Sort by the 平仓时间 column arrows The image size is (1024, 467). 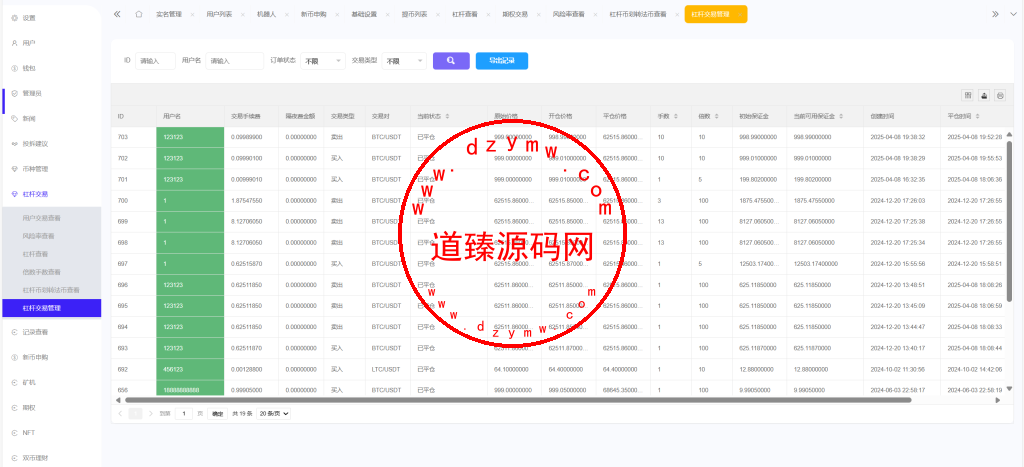point(978,116)
